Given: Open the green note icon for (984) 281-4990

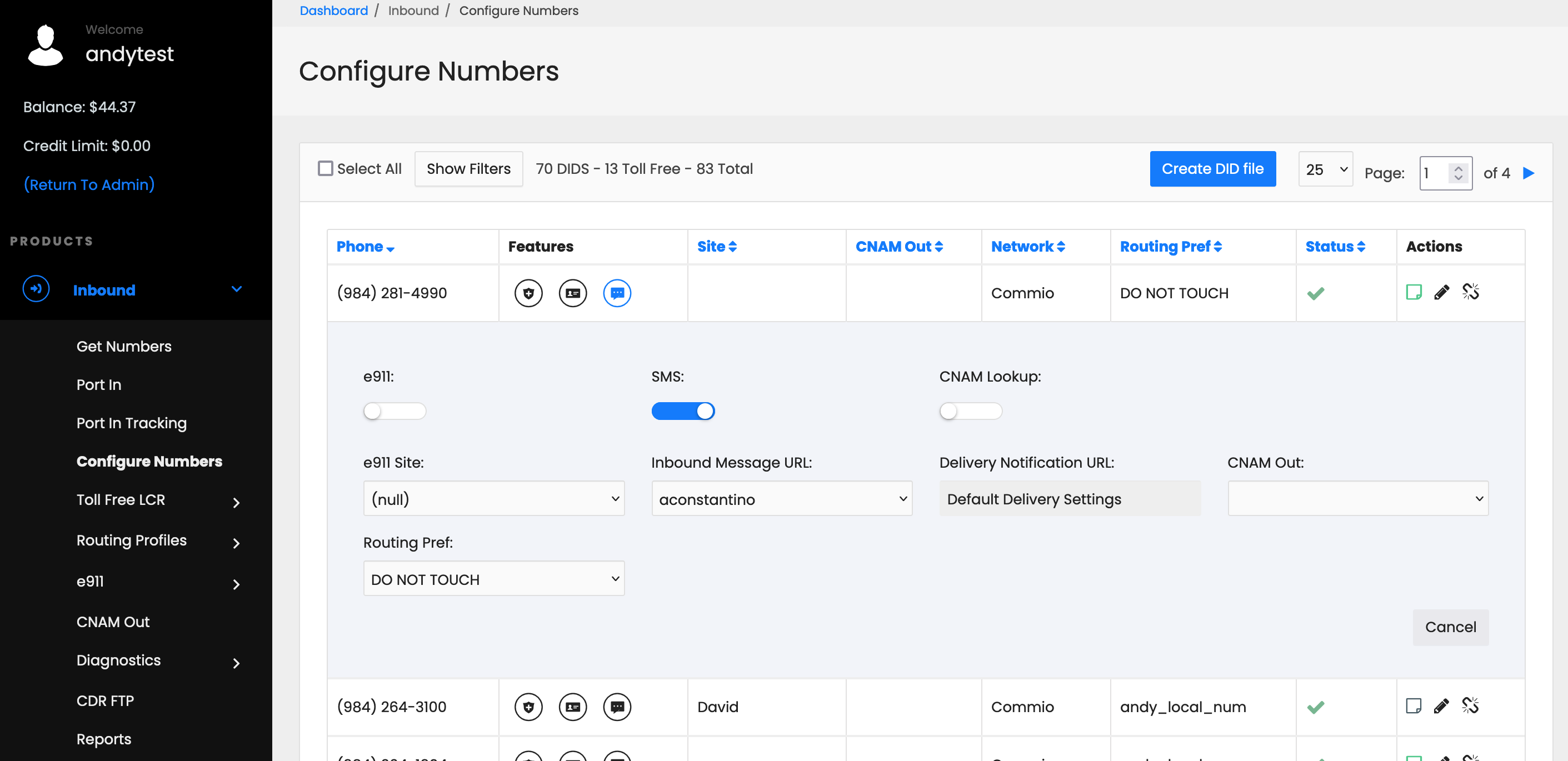Looking at the screenshot, I should coord(1414,292).
